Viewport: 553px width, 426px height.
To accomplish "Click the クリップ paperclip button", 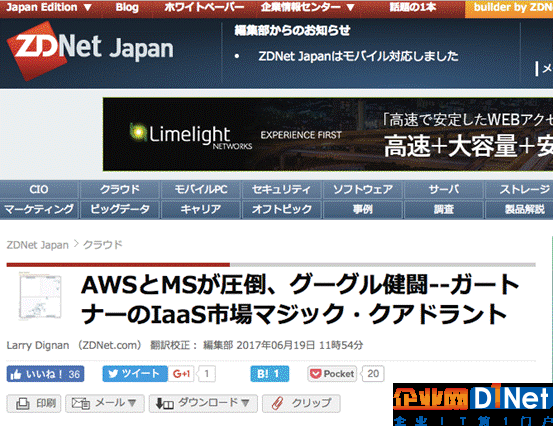I will [301, 403].
